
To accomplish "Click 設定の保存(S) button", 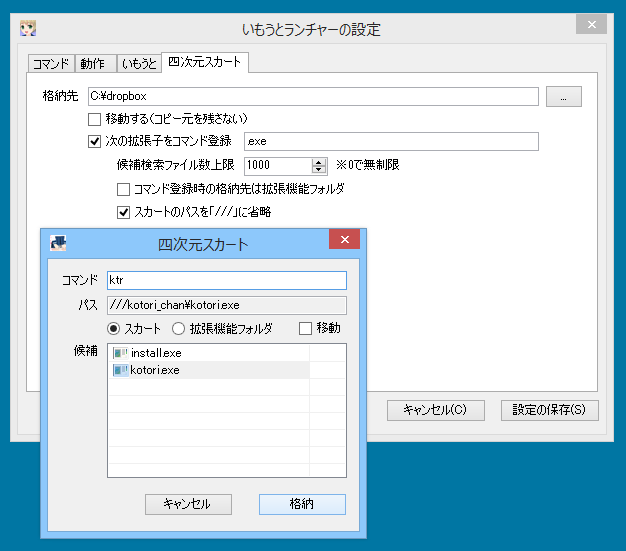I will 549,410.
